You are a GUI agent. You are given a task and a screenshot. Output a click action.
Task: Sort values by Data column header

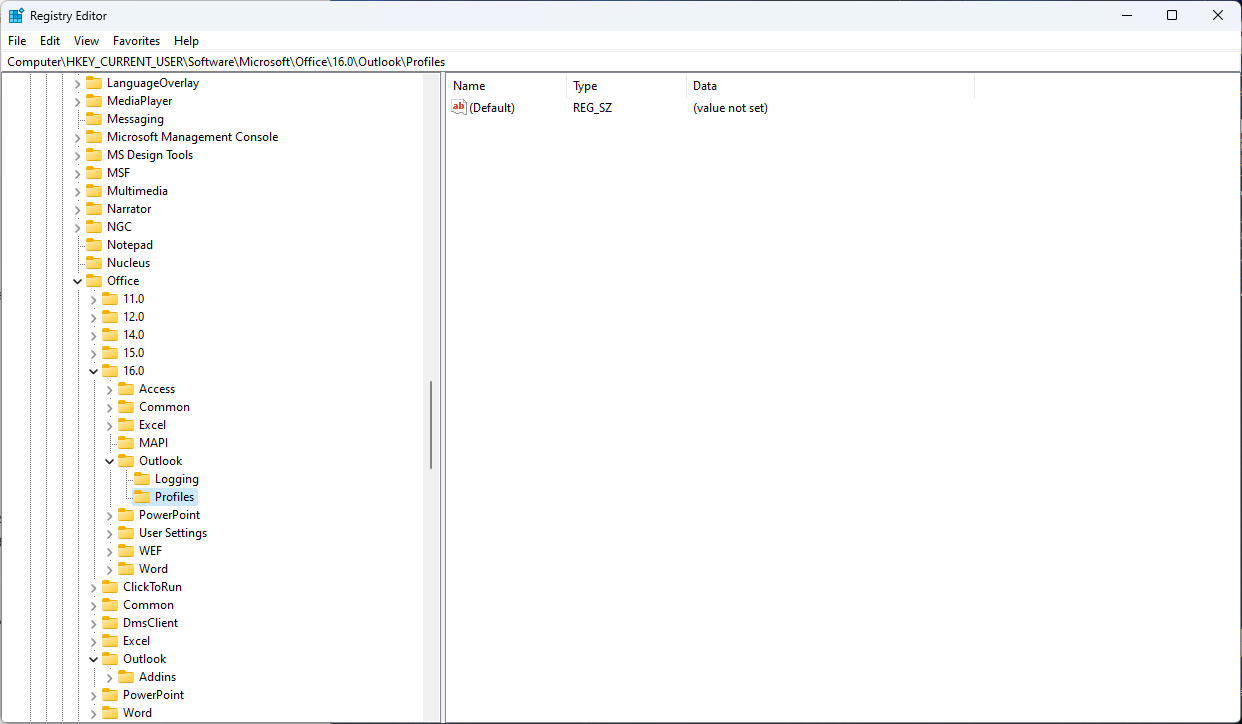(830, 86)
